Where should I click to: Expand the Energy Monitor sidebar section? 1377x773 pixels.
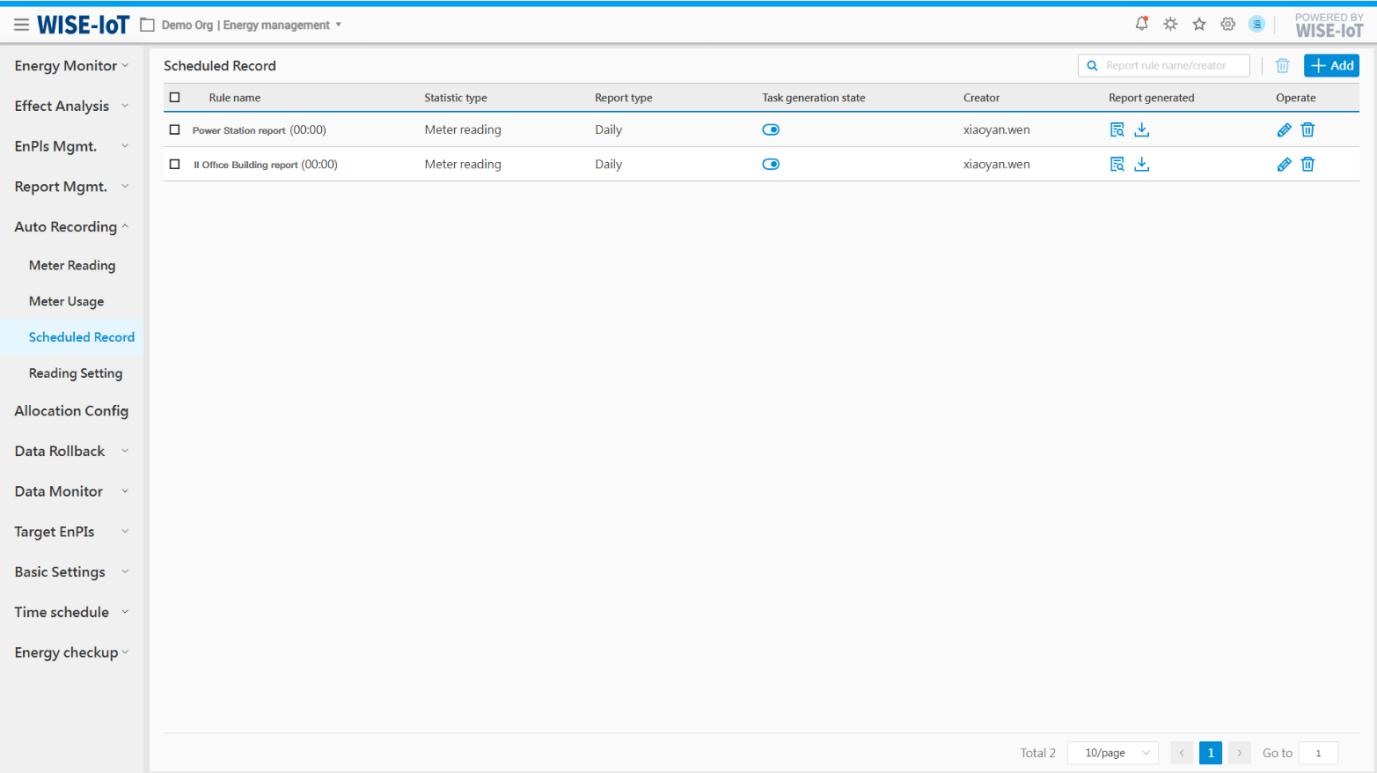coord(71,66)
